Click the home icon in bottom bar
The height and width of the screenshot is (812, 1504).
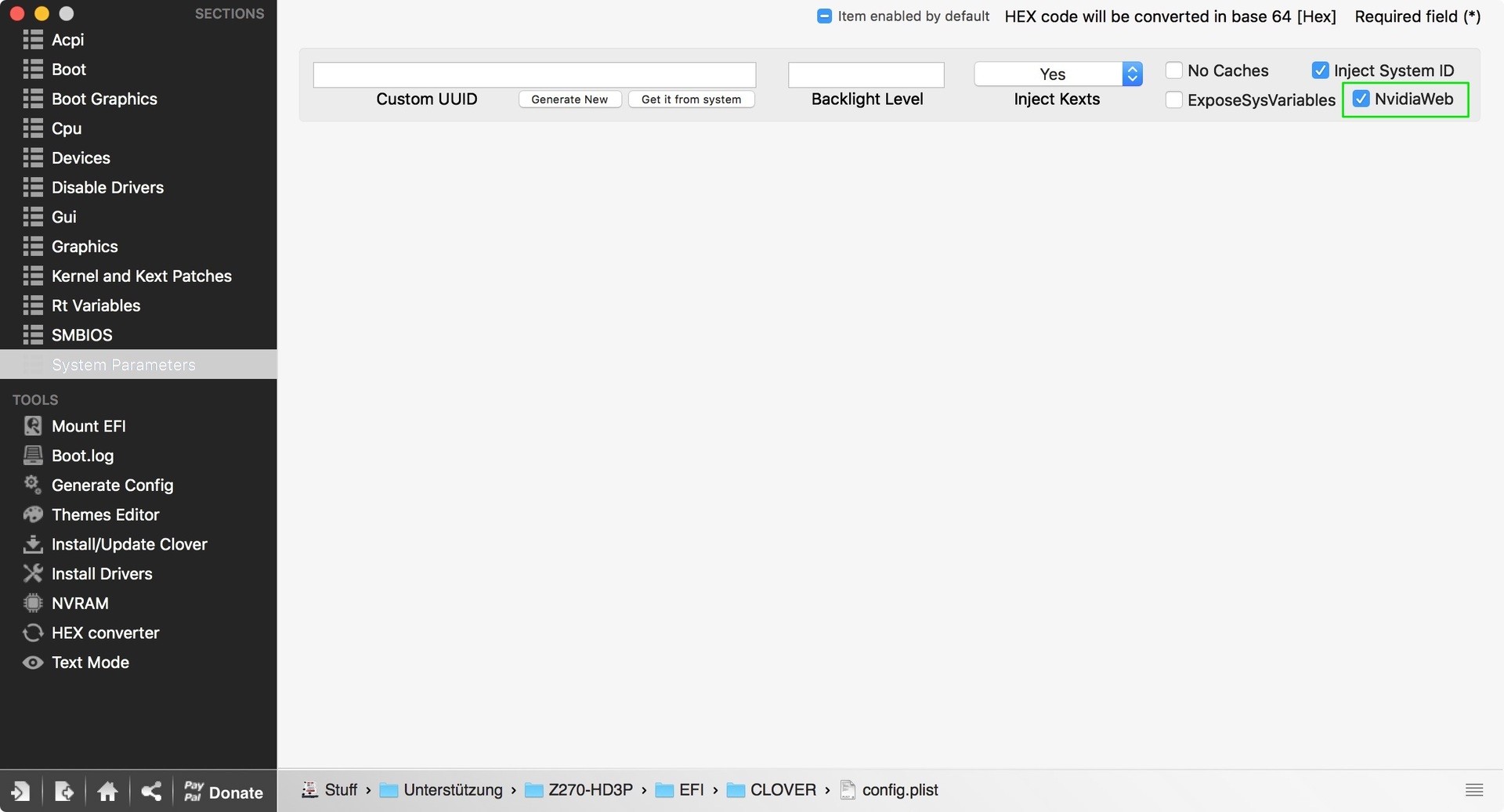pyautogui.click(x=108, y=792)
